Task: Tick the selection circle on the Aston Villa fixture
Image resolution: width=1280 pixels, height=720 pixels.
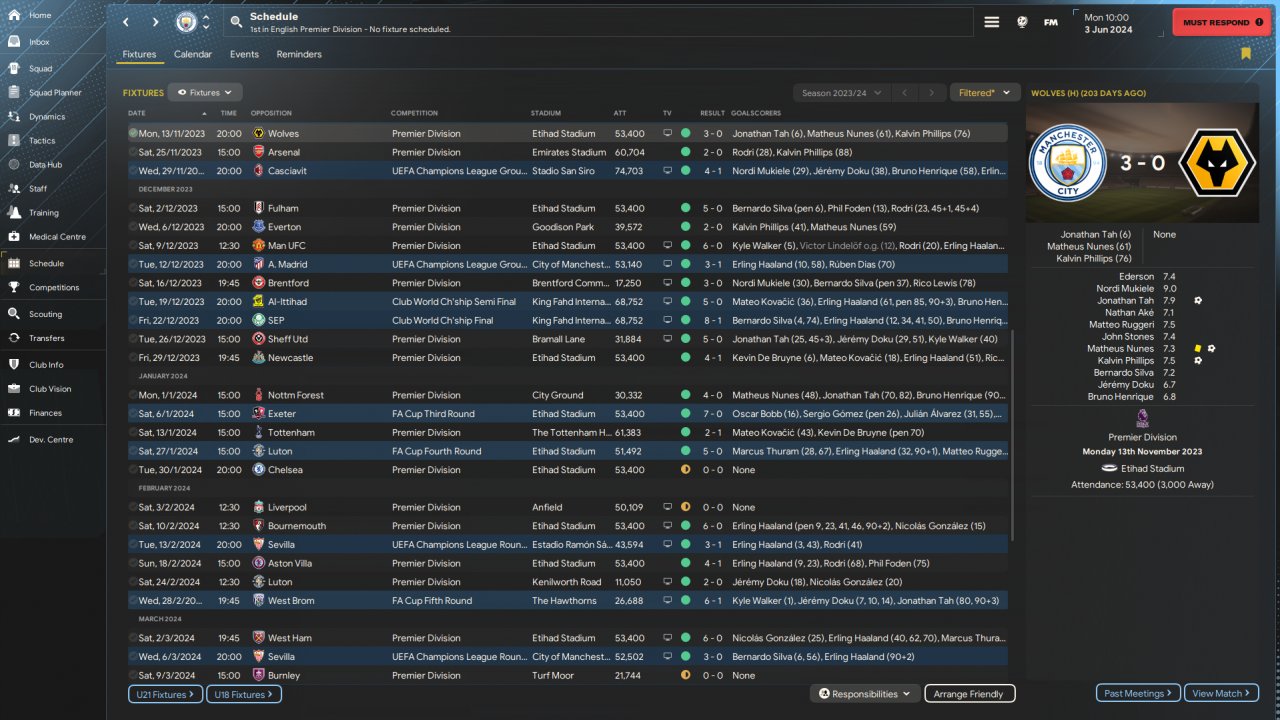Action: coord(133,563)
